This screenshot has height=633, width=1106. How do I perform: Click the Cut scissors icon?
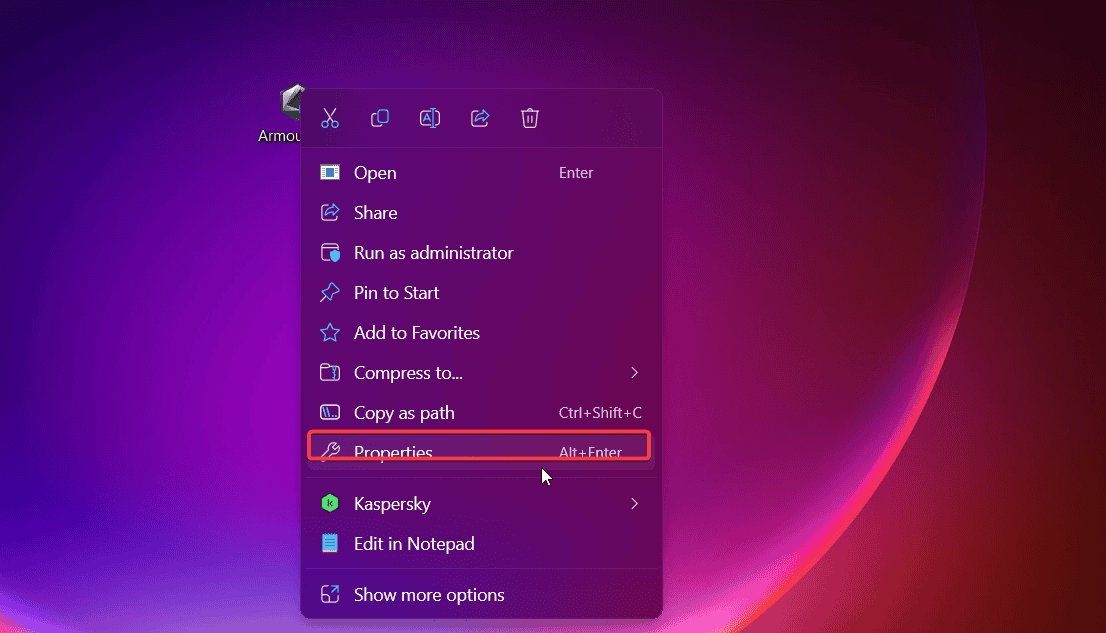[x=329, y=118]
